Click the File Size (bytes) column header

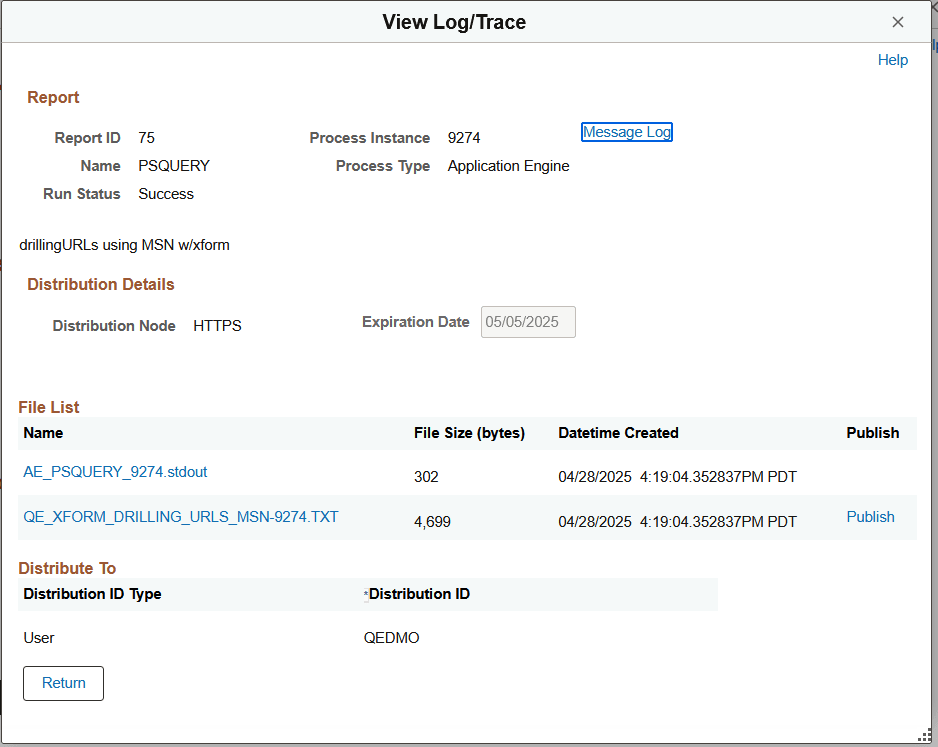pos(468,433)
